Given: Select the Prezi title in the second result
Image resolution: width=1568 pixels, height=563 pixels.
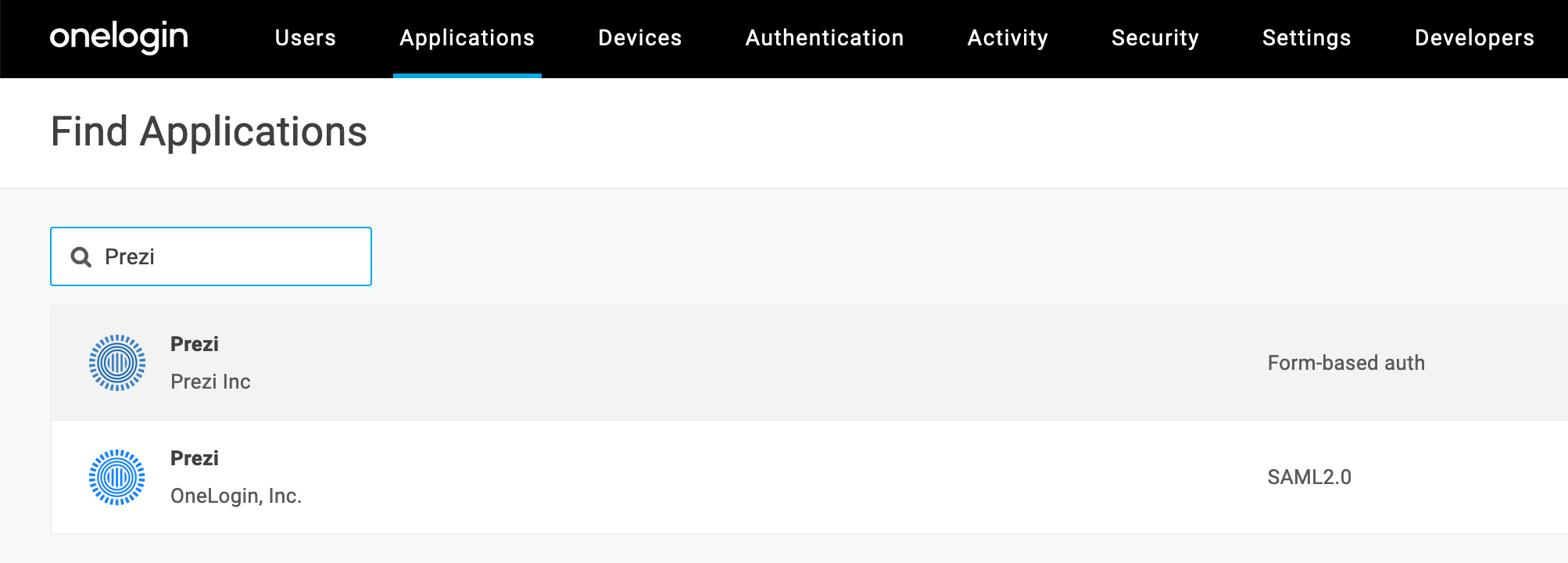Looking at the screenshot, I should click(195, 458).
